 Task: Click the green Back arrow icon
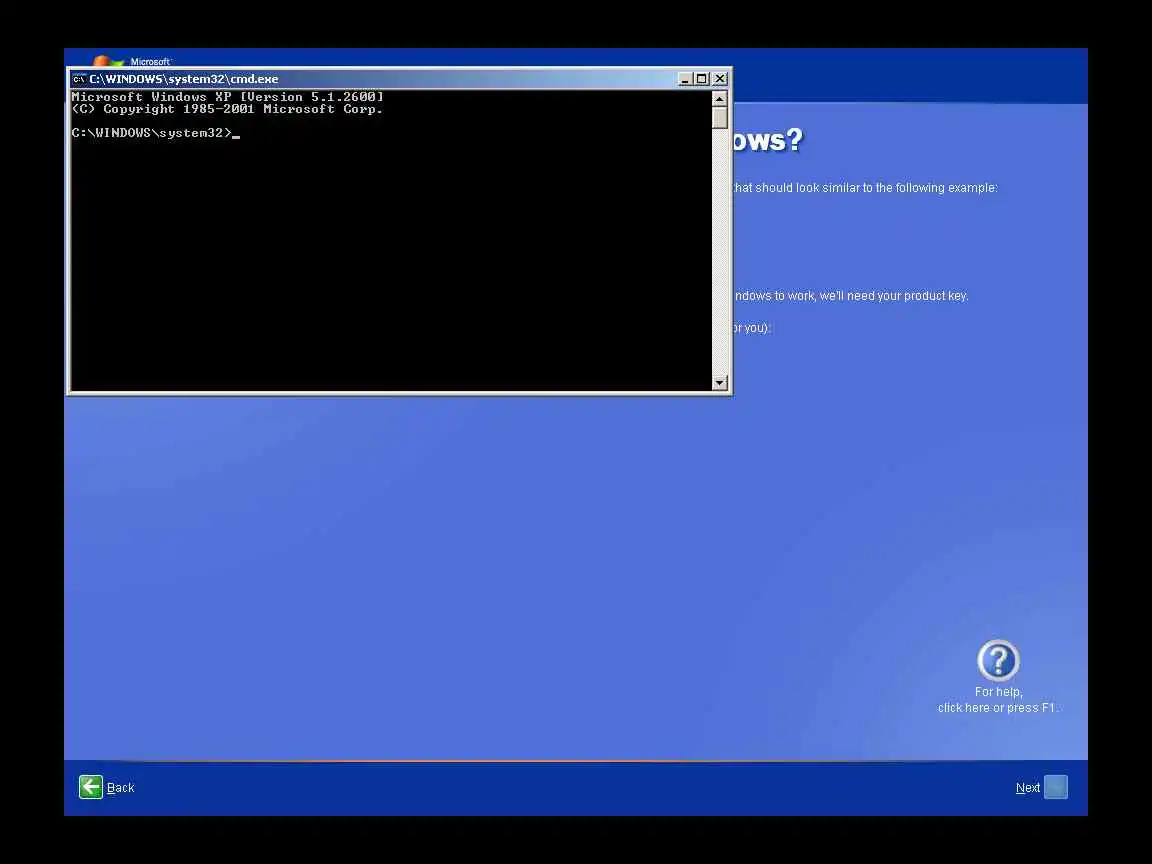(x=91, y=787)
